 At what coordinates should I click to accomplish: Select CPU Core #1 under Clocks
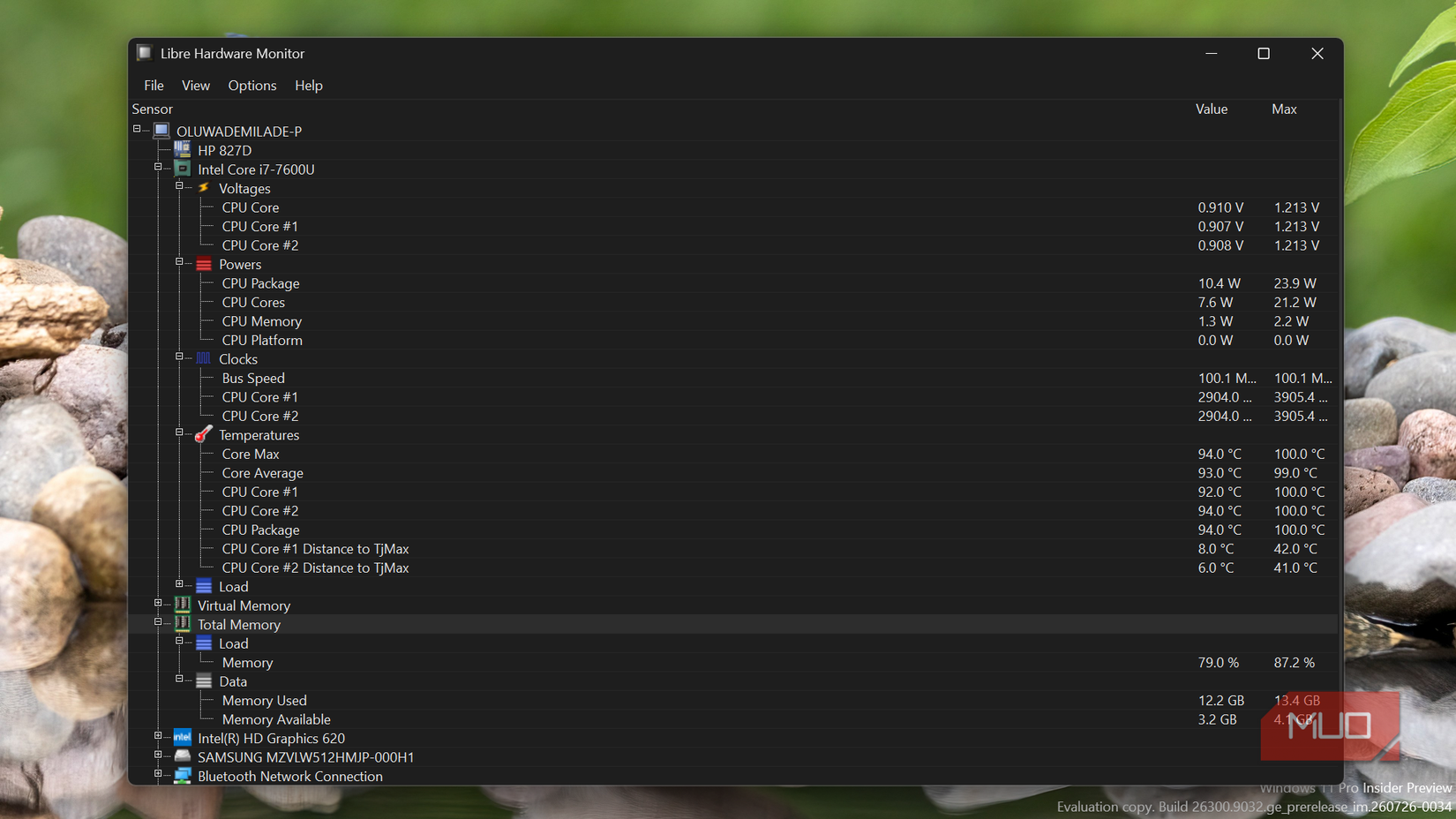[x=734, y=397]
